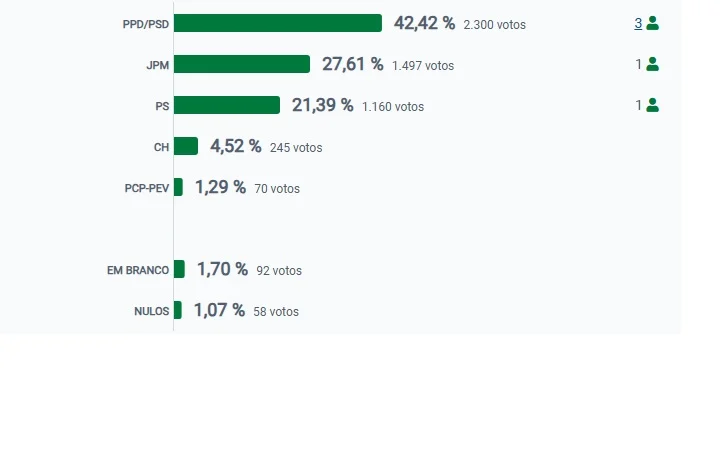Click the EM BRANCO label
726x456 pixels.
[138, 270]
